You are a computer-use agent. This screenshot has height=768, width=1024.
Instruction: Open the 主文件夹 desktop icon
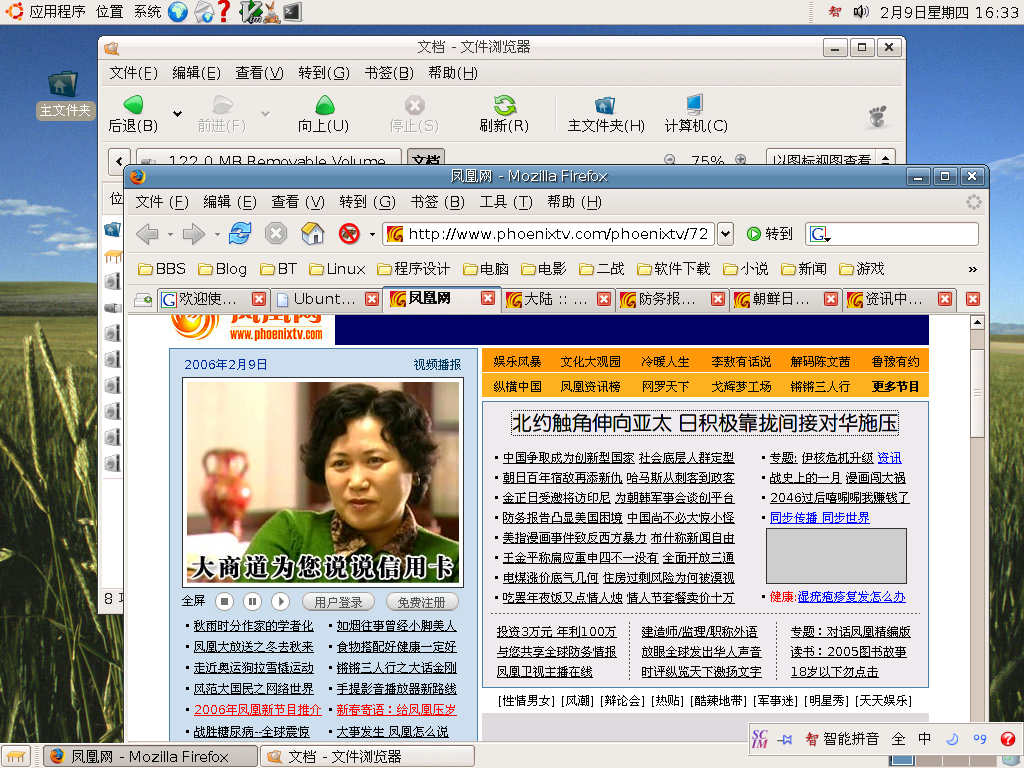tap(63, 95)
